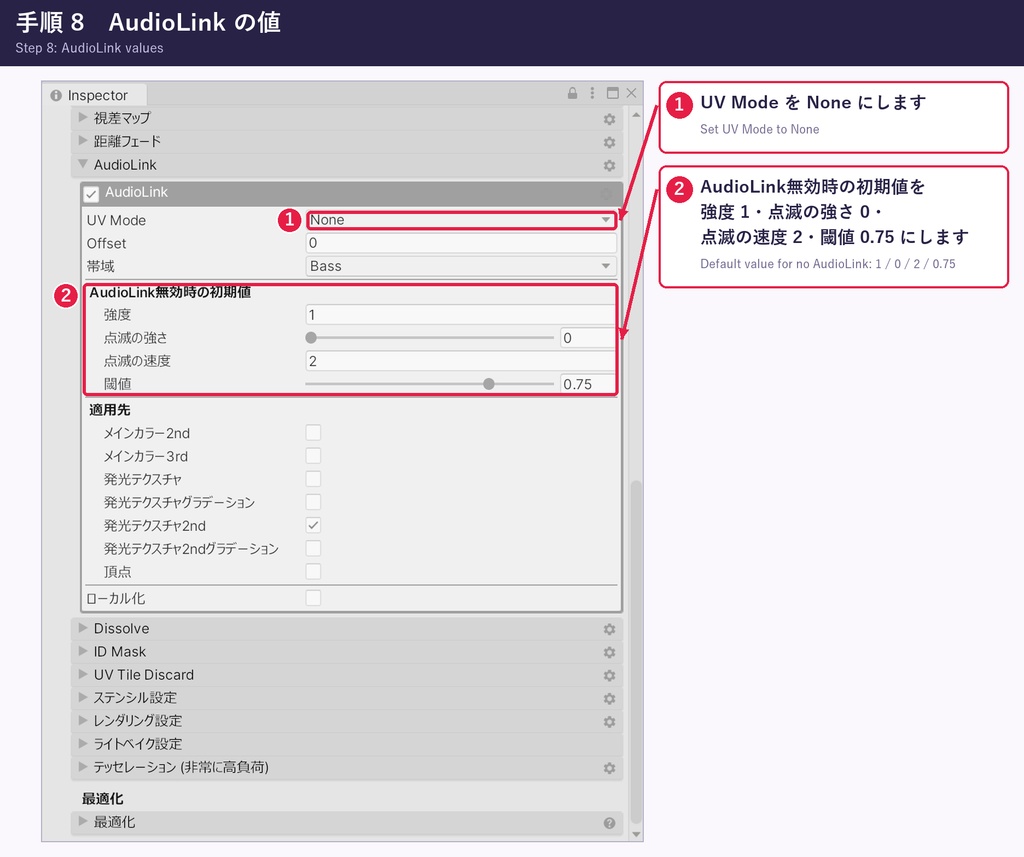
Task: Expand the レンダリング設定 section
Action: [x=83, y=720]
